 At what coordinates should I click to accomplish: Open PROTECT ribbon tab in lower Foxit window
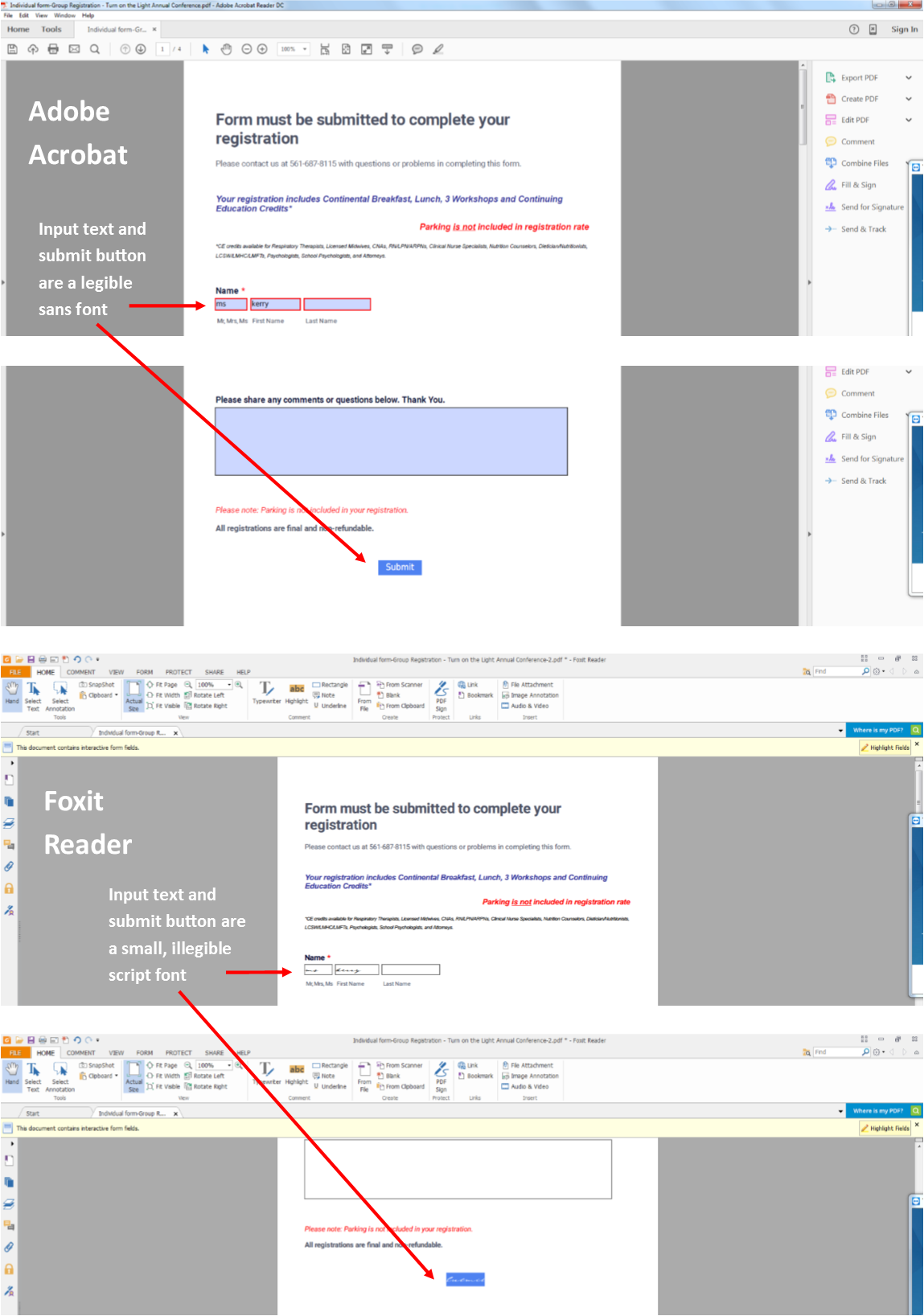179,1052
